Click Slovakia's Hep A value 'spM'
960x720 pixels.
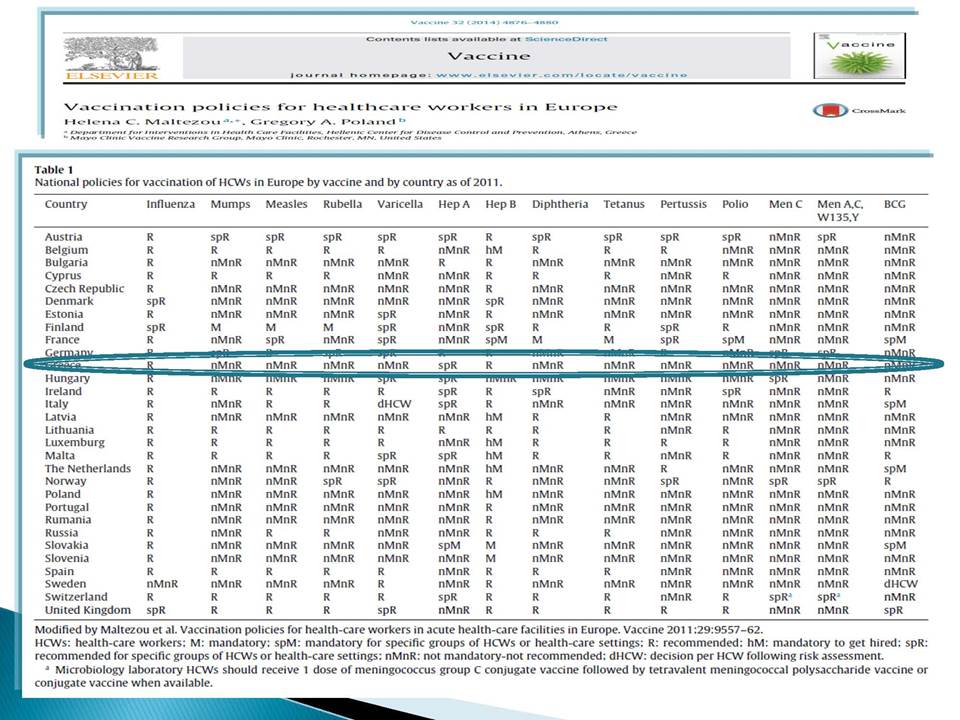point(449,546)
